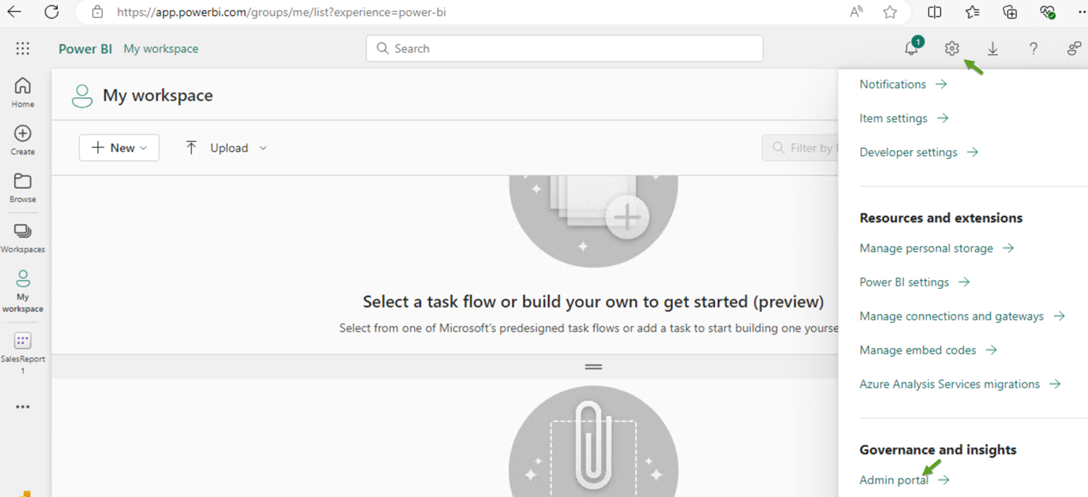Viewport: 1088px width, 497px height.
Task: Open the browser more options ellipsis
Action: [x=1080, y=12]
